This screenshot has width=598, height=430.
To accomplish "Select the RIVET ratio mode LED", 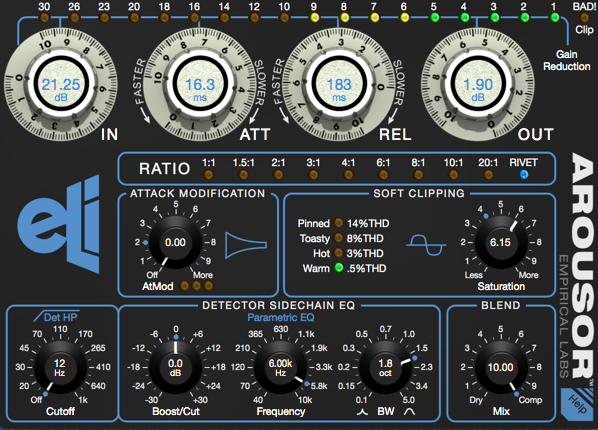I will 524,175.
